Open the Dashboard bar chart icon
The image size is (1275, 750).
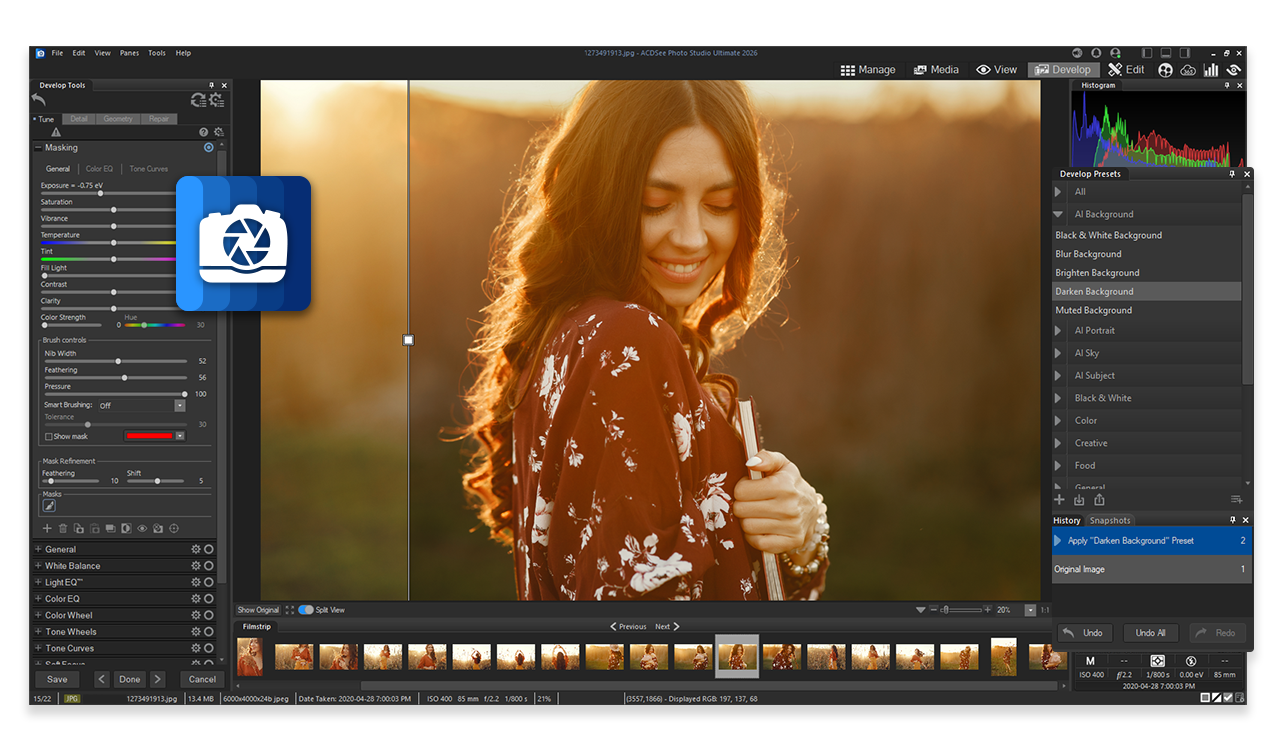click(1211, 70)
